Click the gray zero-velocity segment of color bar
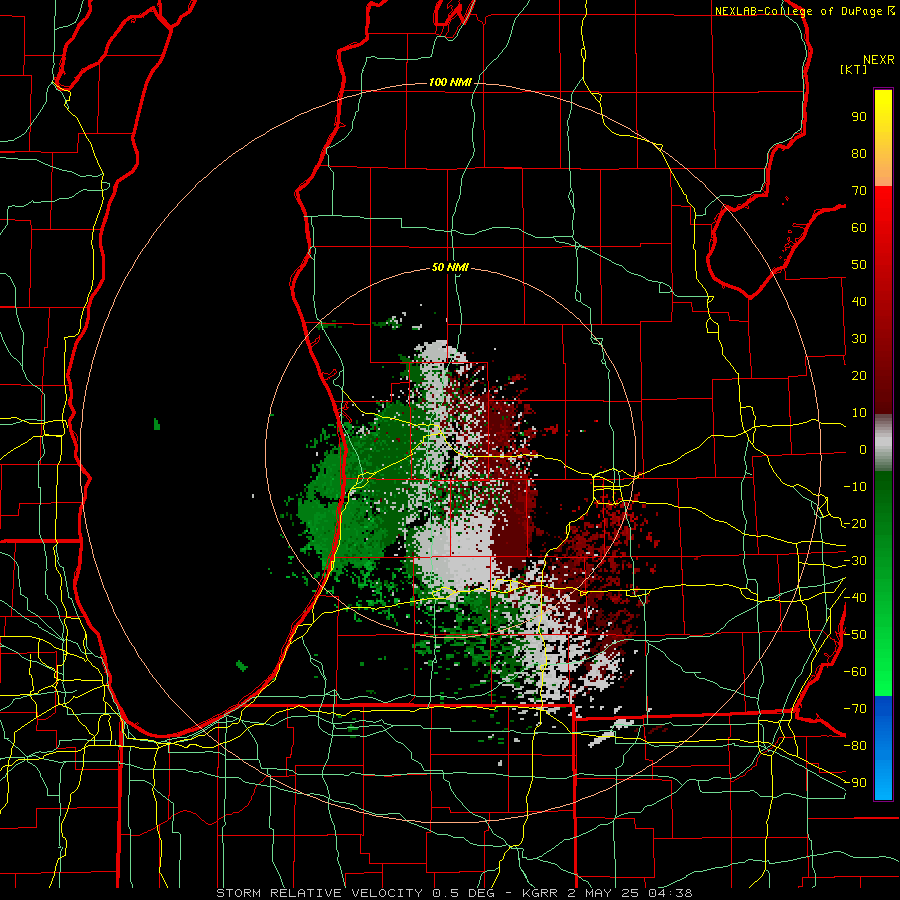 (883, 443)
